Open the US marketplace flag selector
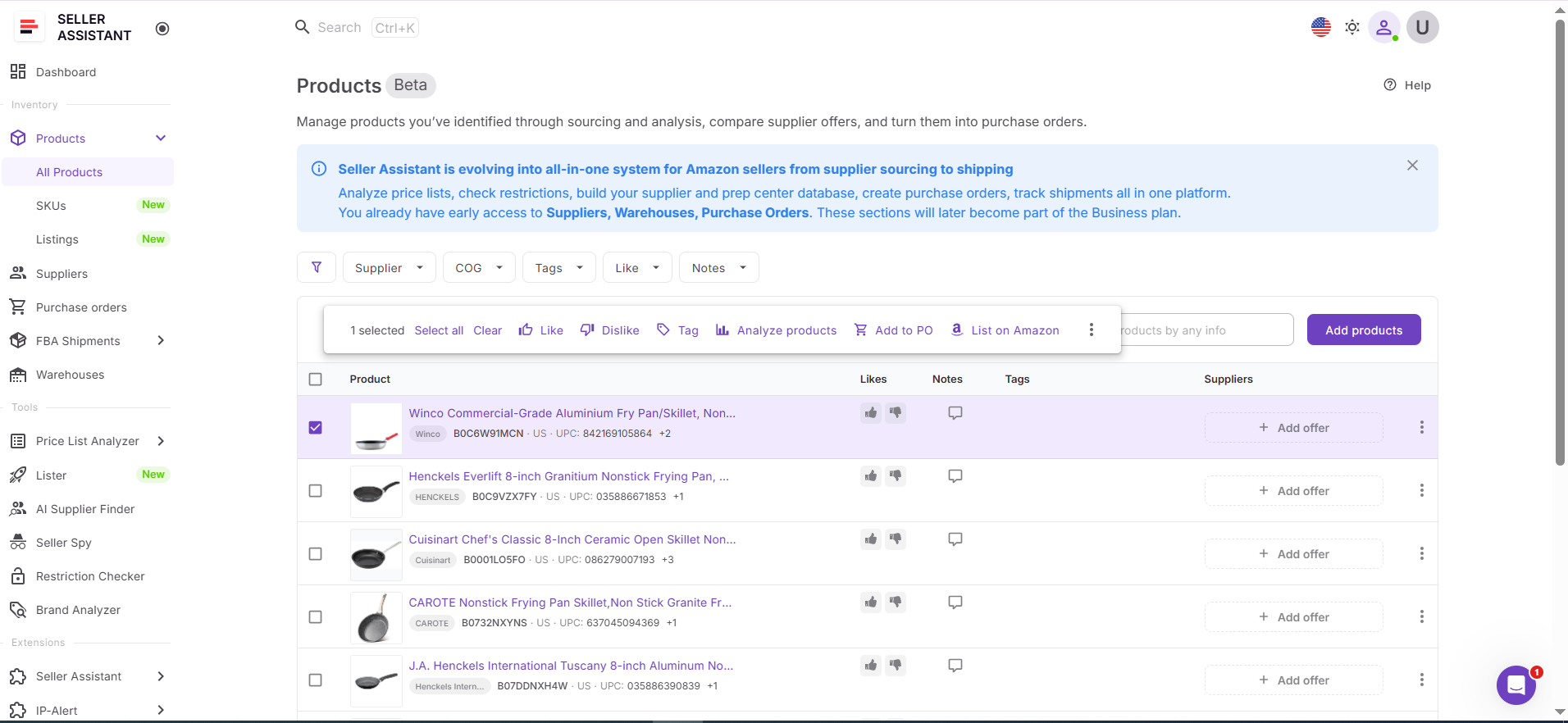The image size is (1568, 723). pyautogui.click(x=1321, y=27)
